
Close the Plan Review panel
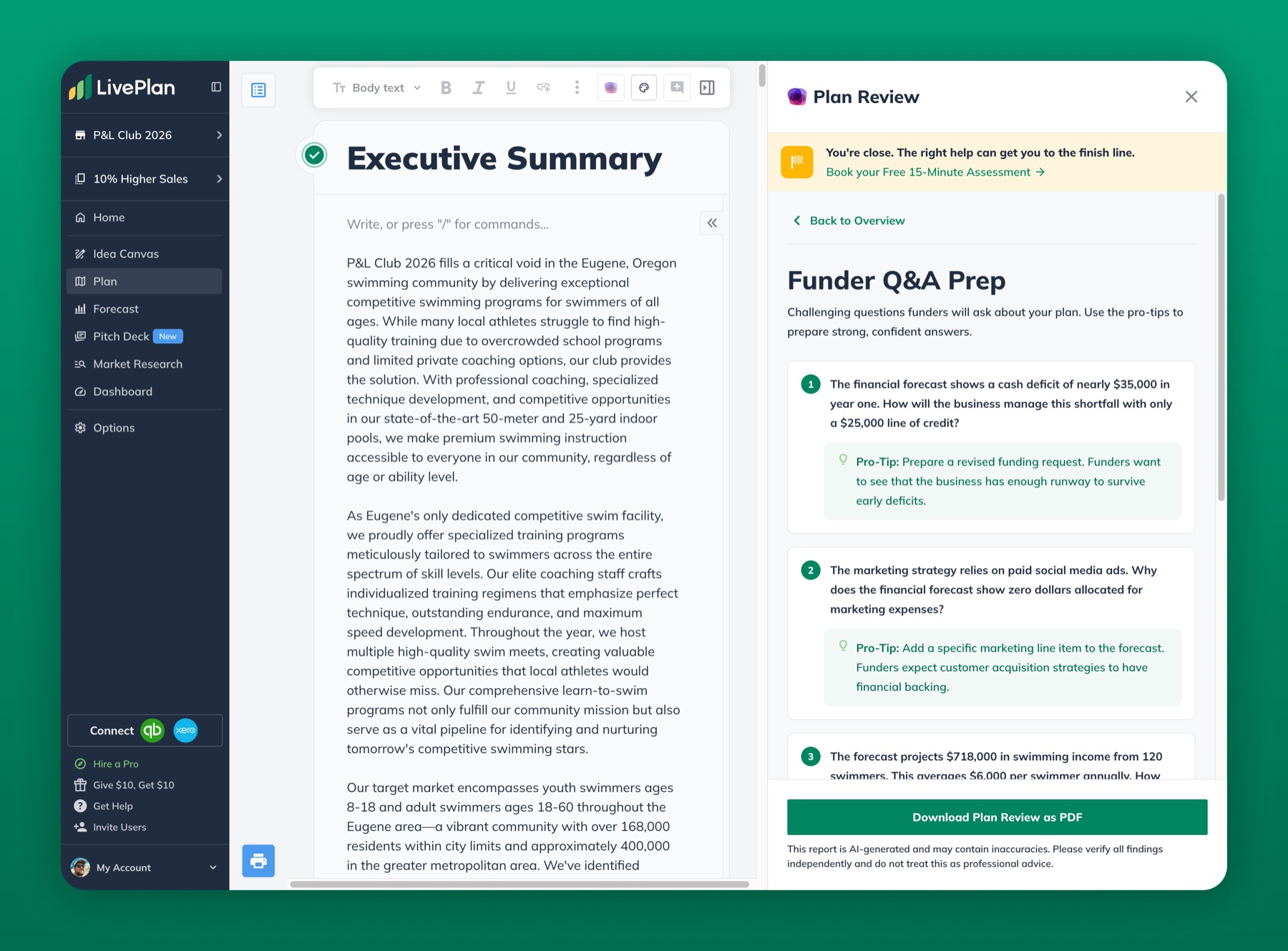pyautogui.click(x=1191, y=97)
